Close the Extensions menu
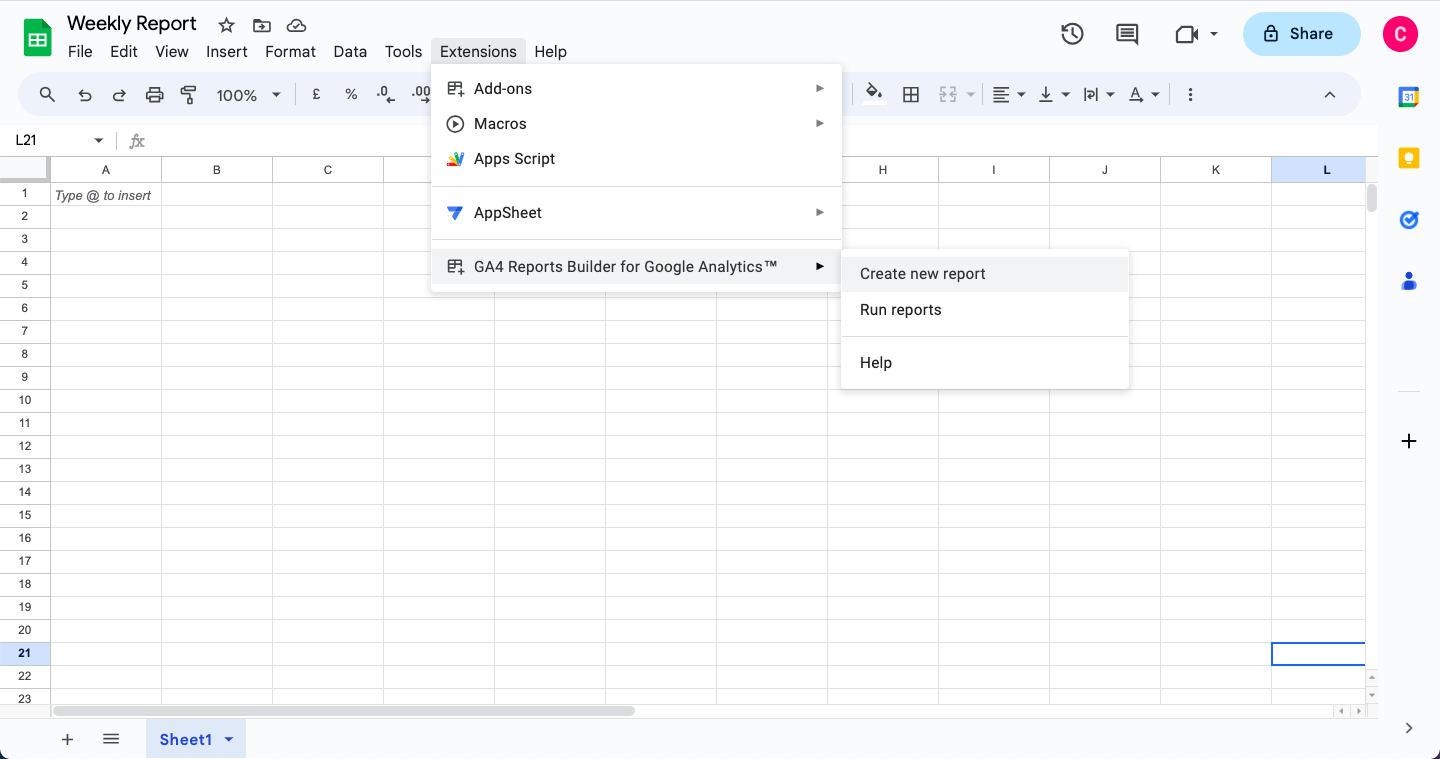 click(478, 52)
